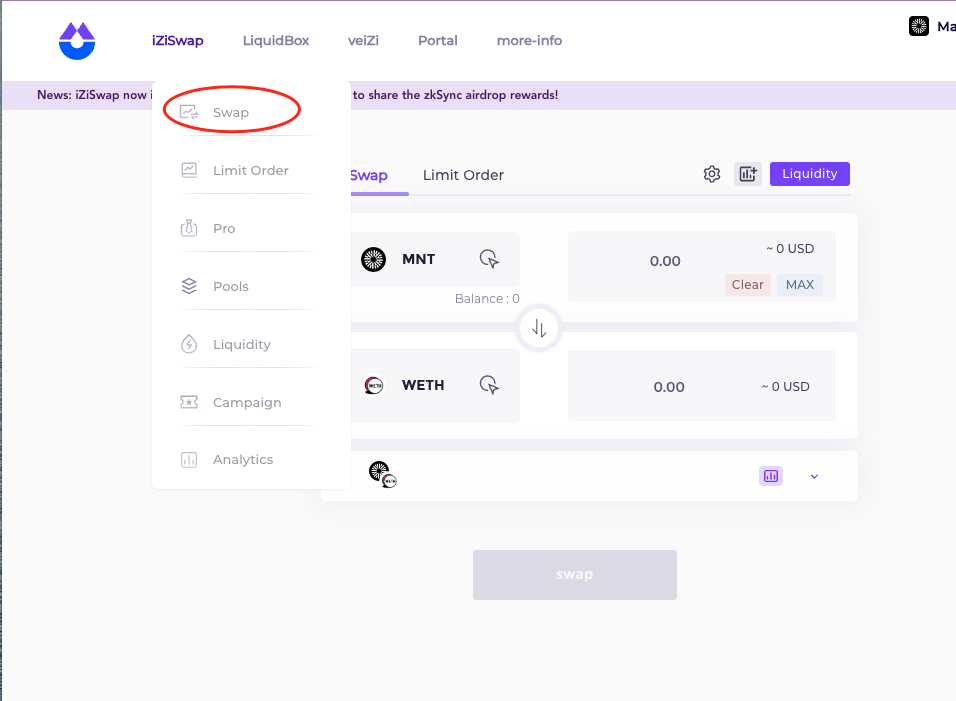Switch token direction with the arrows button

(x=538, y=329)
